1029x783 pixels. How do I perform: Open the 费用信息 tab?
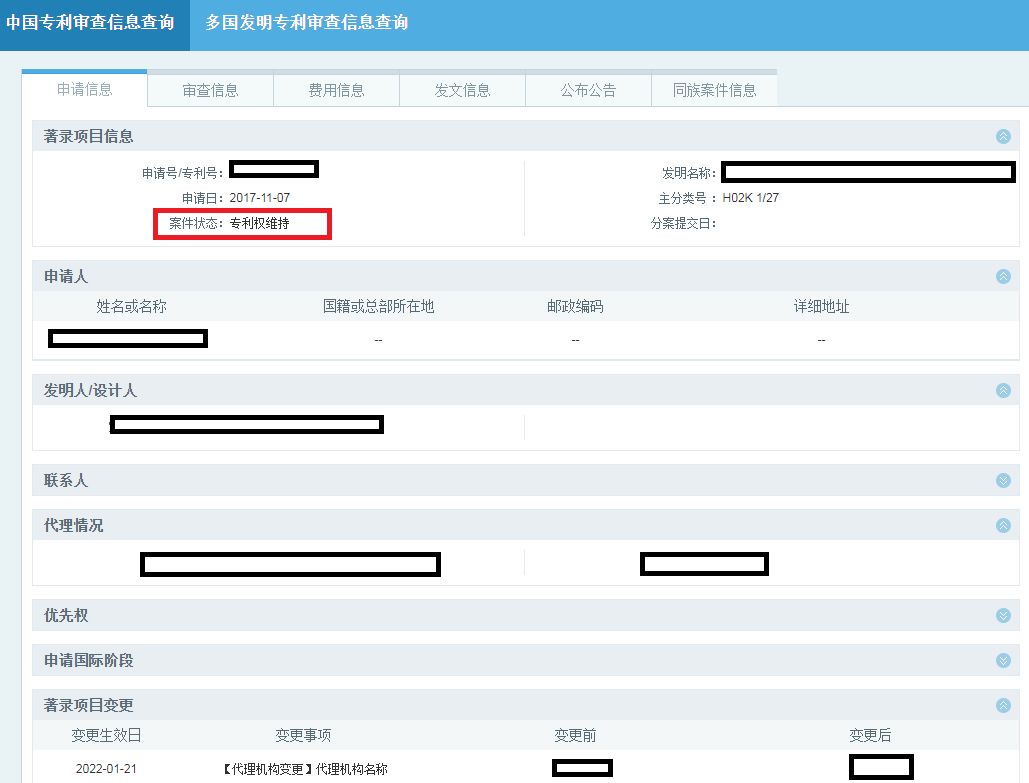(336, 89)
